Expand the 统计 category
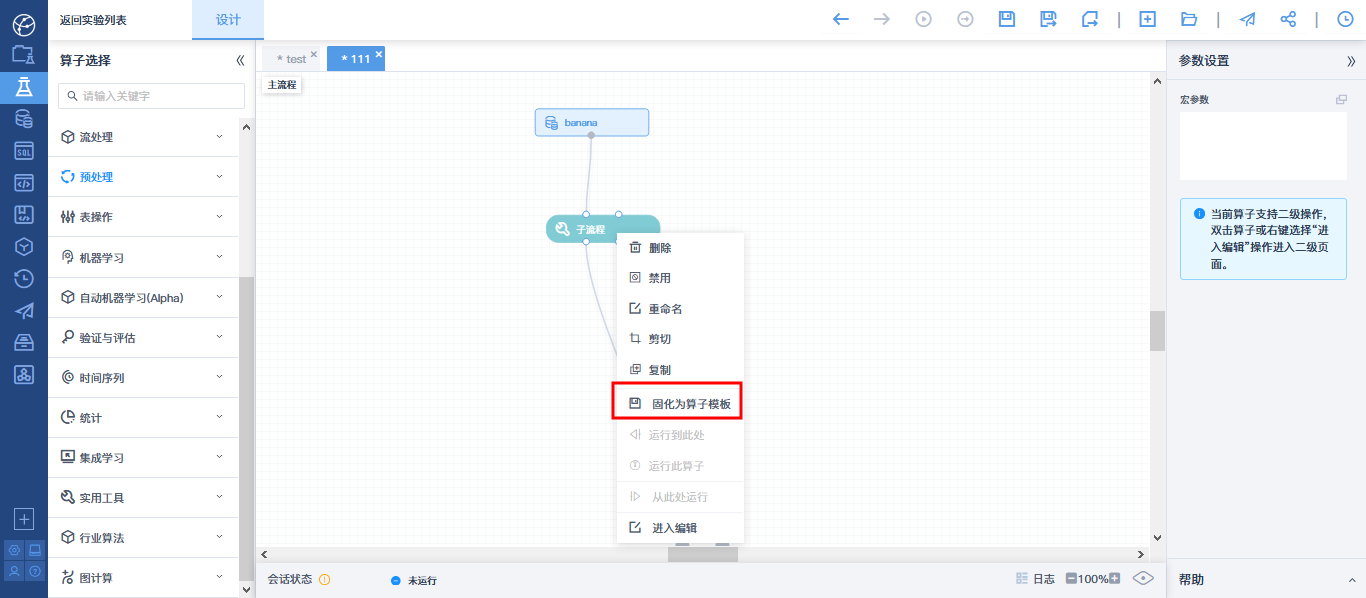This screenshot has height=598, width=1366. (x=144, y=417)
